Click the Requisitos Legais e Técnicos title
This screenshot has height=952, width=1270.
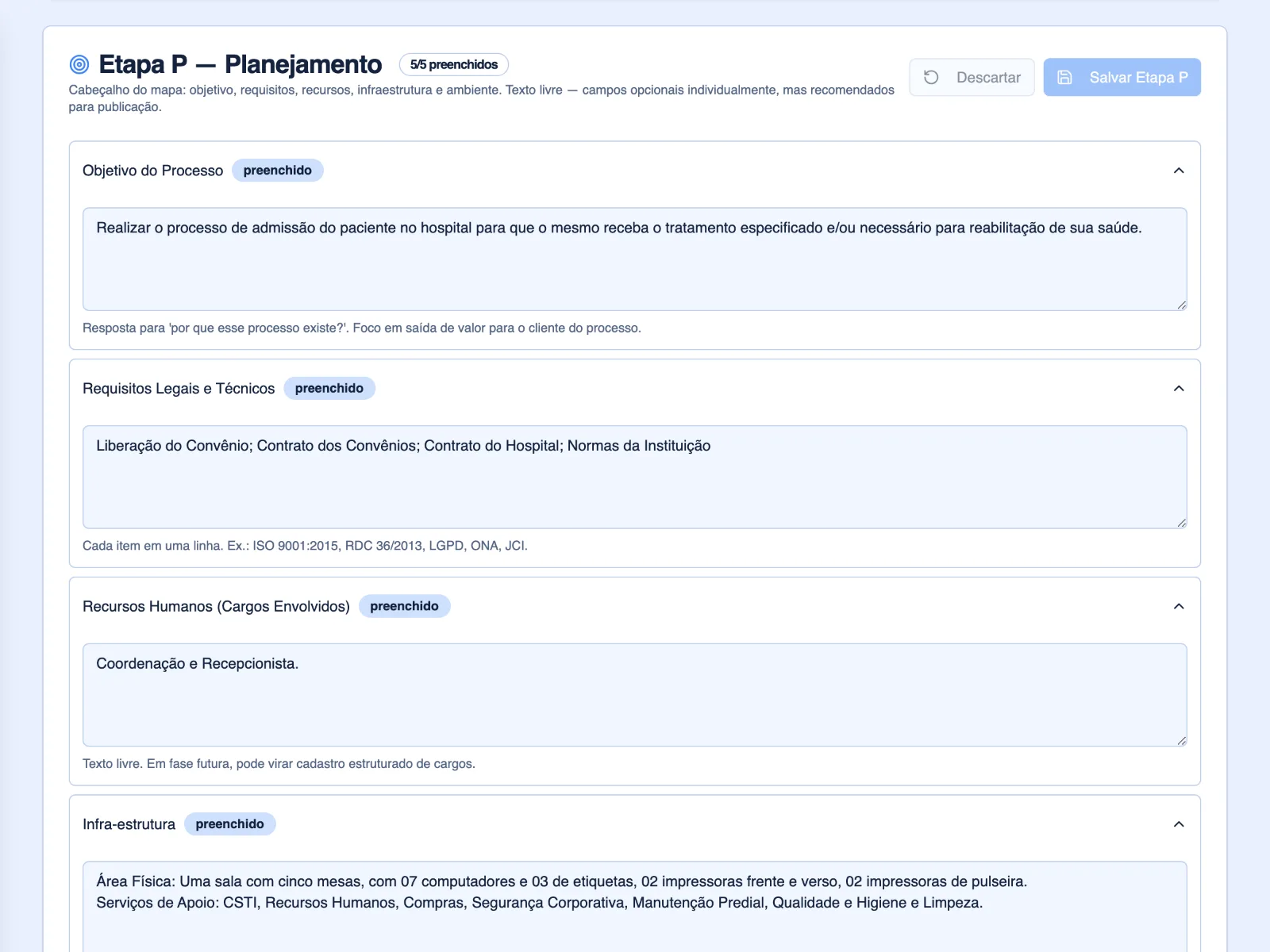(x=179, y=389)
